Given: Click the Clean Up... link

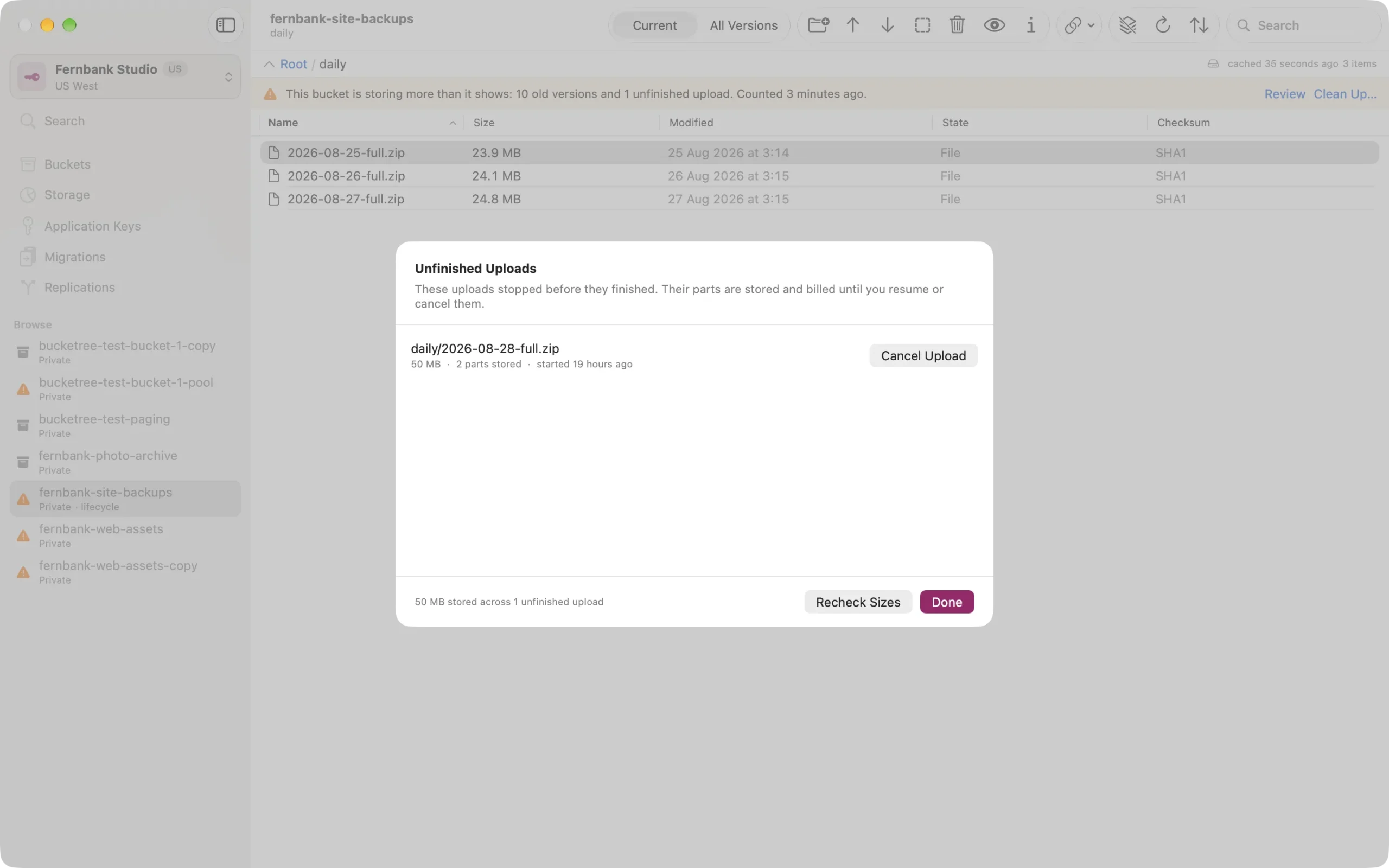Looking at the screenshot, I should [1345, 93].
